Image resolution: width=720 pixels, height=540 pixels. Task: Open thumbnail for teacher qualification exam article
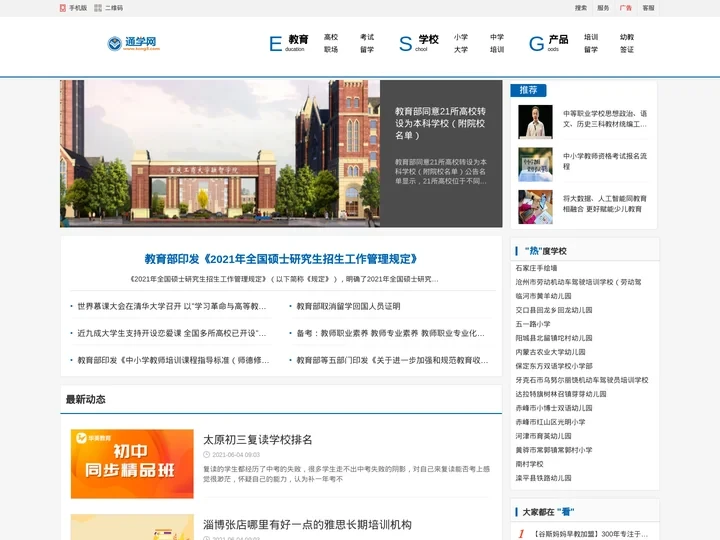click(x=535, y=164)
